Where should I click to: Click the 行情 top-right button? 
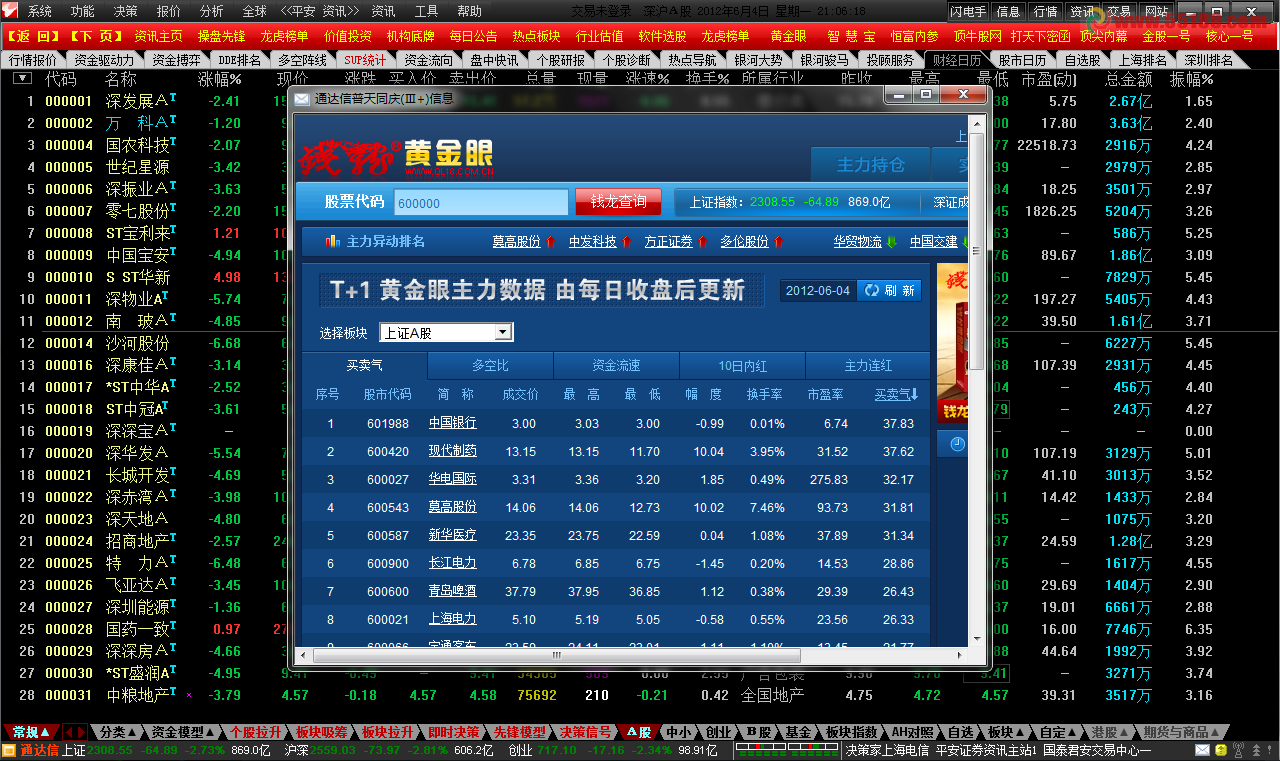(x=1045, y=12)
